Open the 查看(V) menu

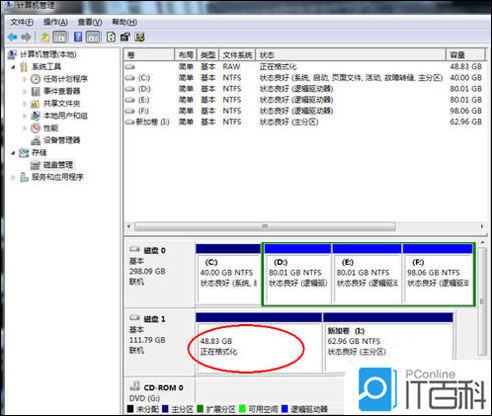90,22
